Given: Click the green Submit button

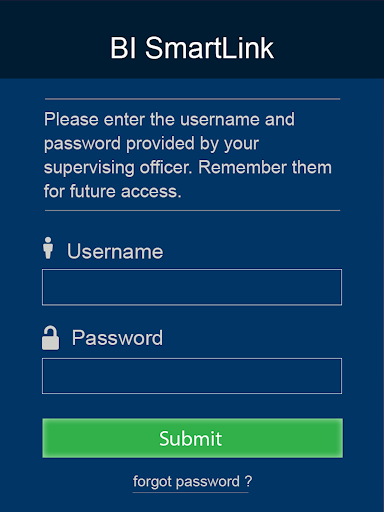Looking at the screenshot, I should [x=192, y=438].
